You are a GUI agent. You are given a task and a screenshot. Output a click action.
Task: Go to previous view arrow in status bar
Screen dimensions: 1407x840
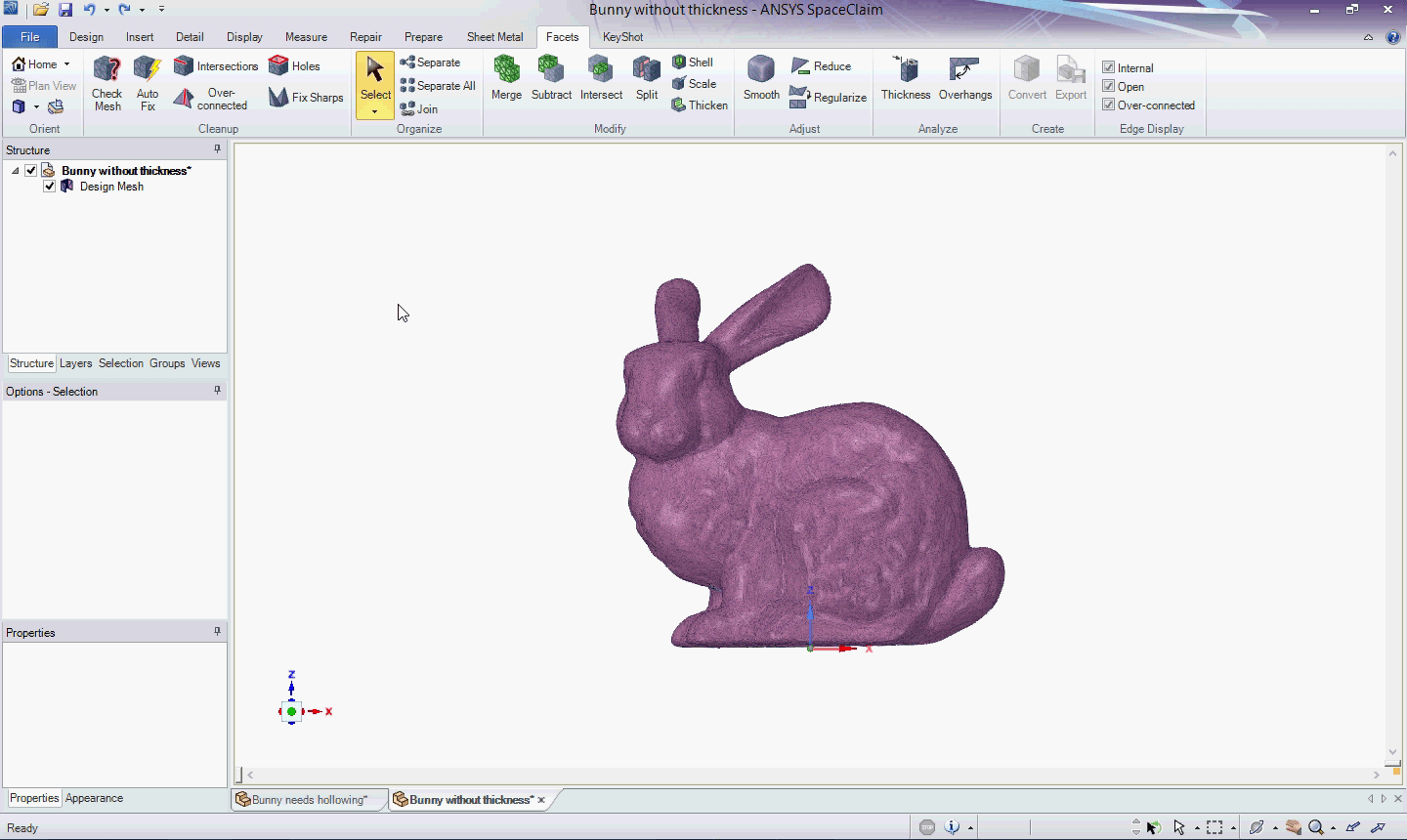click(1353, 827)
